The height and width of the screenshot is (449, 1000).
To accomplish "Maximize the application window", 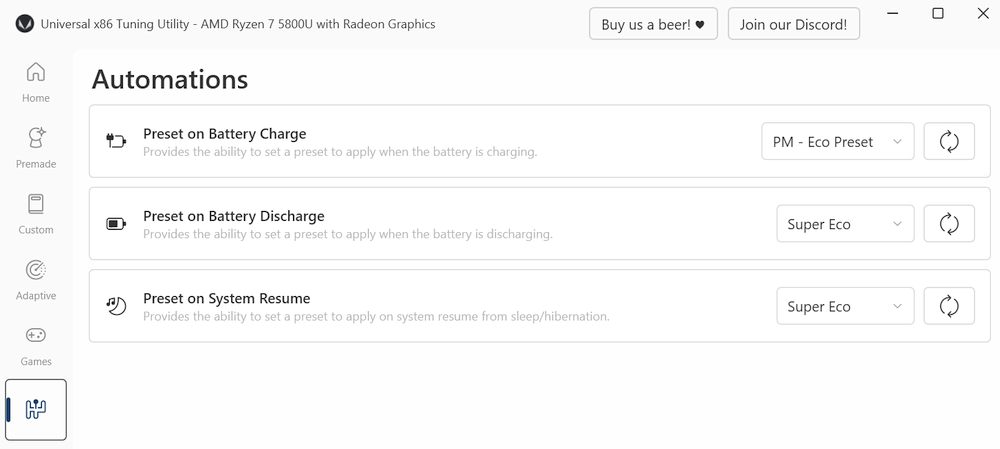I will pos(938,13).
